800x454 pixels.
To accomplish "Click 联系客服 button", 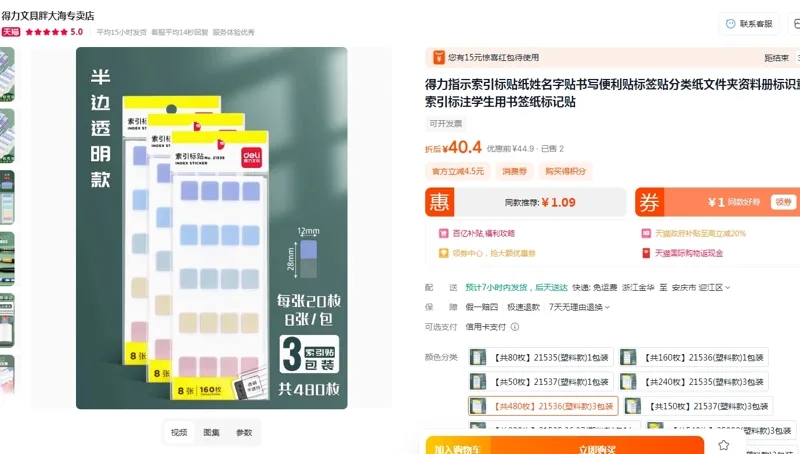I will [749, 24].
